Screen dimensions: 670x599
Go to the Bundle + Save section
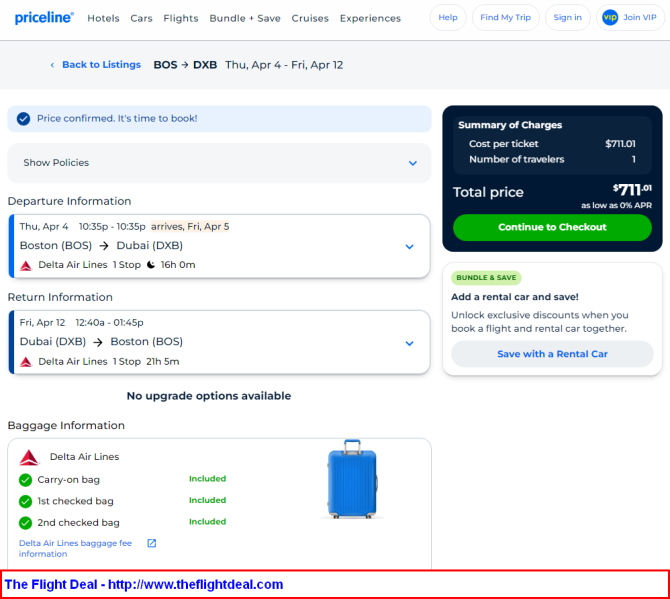coord(245,18)
